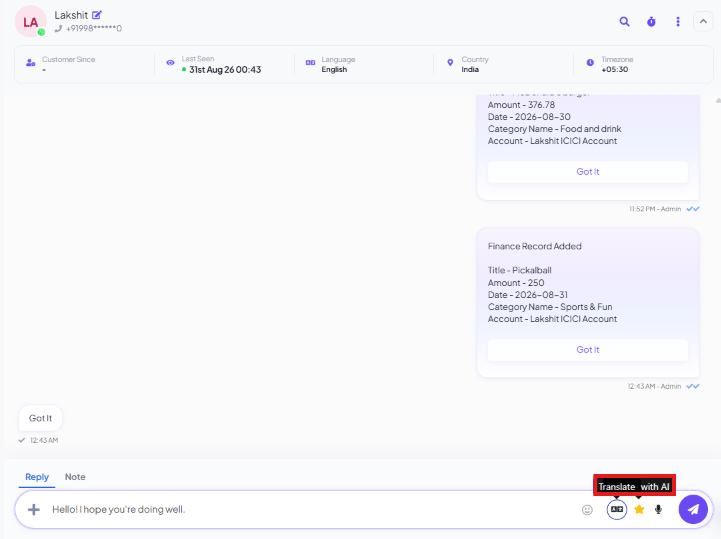Switch to the Note tab
The width and height of the screenshot is (721, 539).
coord(75,477)
